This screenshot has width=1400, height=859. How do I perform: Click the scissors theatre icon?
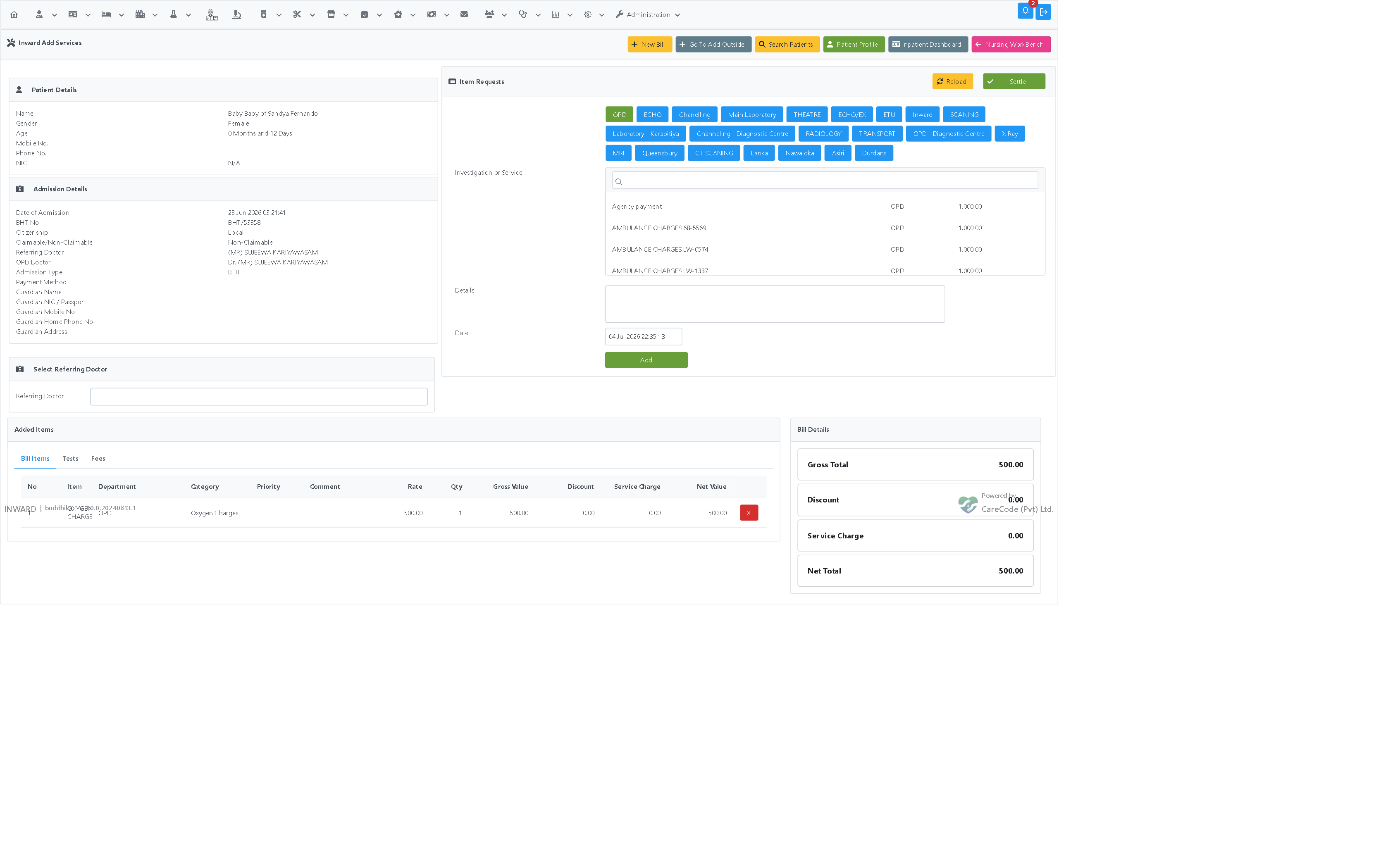pos(297,15)
